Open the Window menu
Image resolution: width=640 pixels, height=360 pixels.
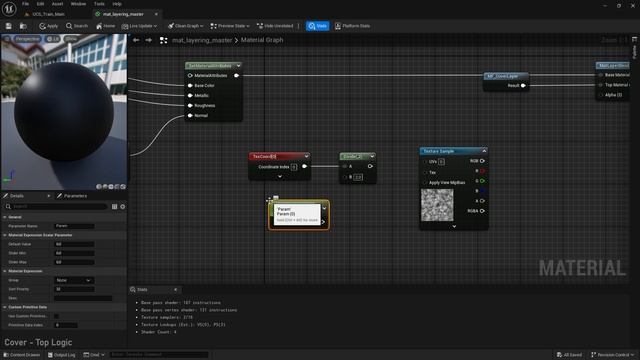pyautogui.click(x=78, y=4)
